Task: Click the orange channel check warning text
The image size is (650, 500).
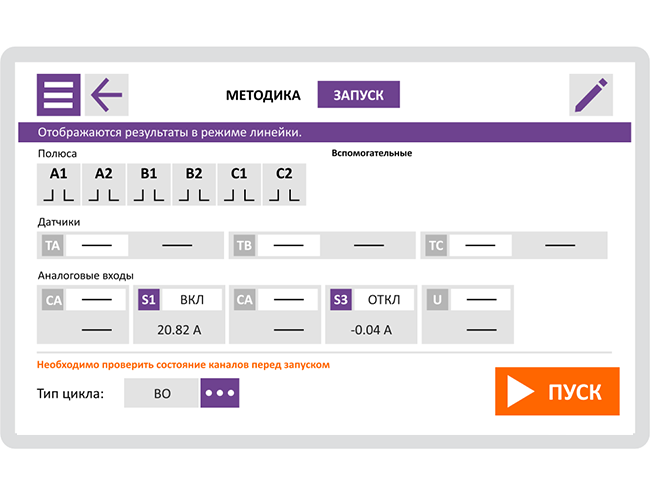Action: click(x=183, y=365)
